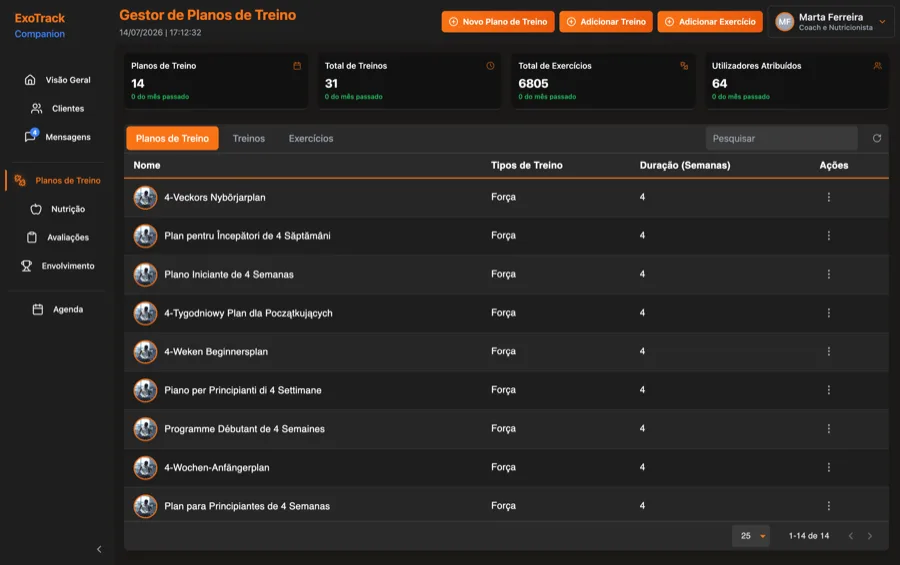900x565 pixels.
Task: Click Adicionar Exercício button
Action: click(709, 22)
